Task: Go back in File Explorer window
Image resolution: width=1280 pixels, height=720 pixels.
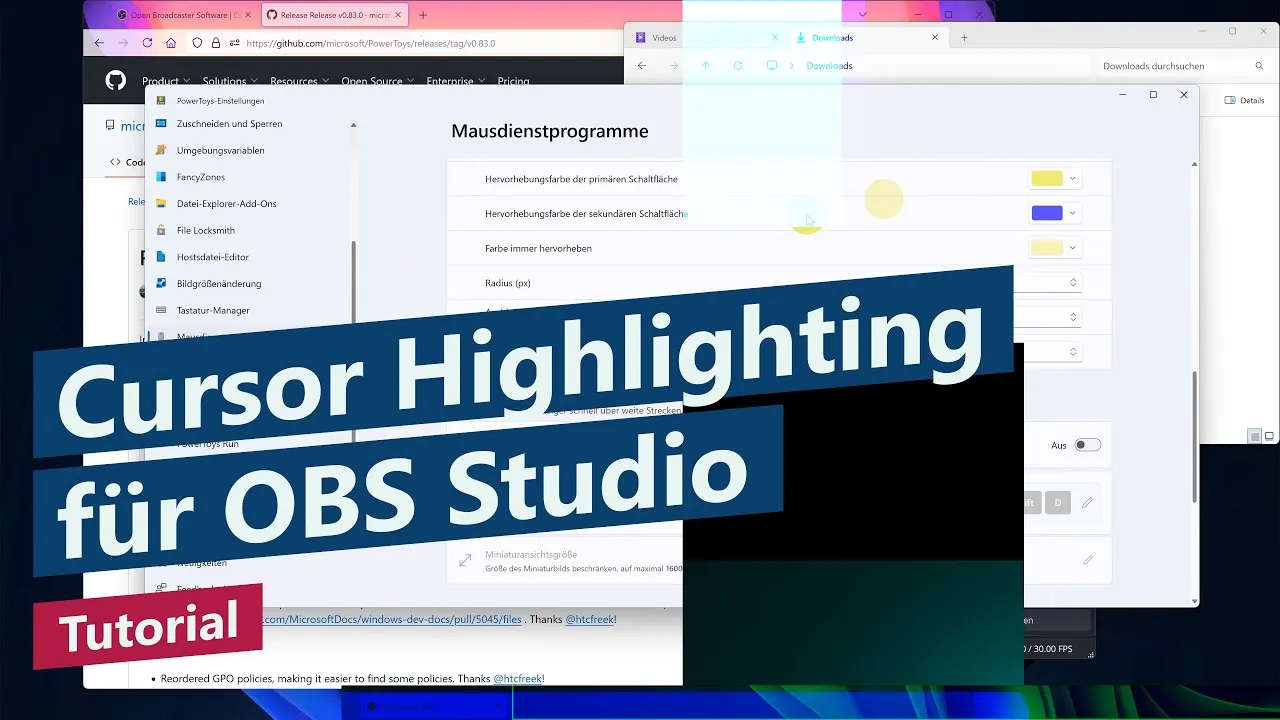Action: (642, 66)
